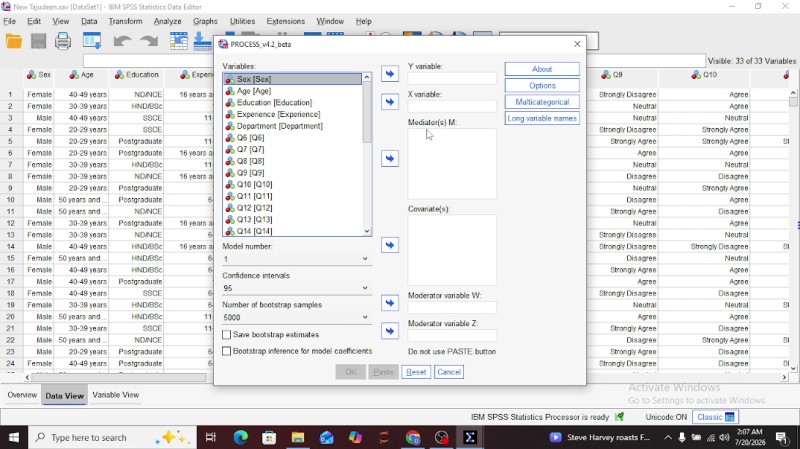Expand the Model number dropdown
This screenshot has height=449, width=800.
point(365,259)
